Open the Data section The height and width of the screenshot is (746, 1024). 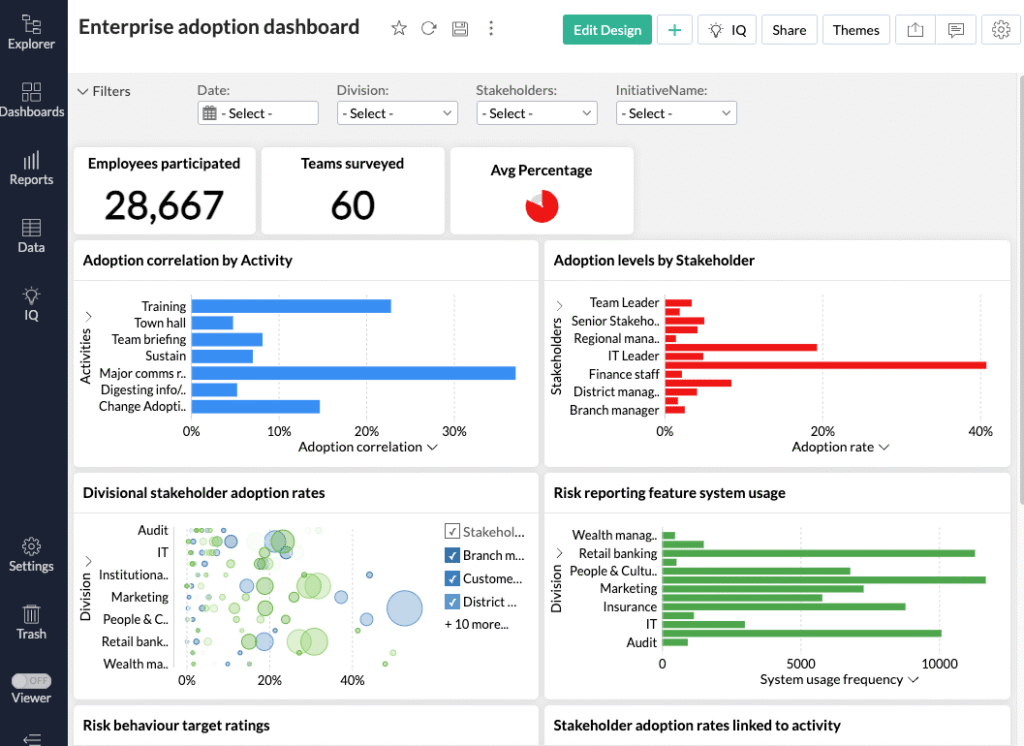(31, 232)
